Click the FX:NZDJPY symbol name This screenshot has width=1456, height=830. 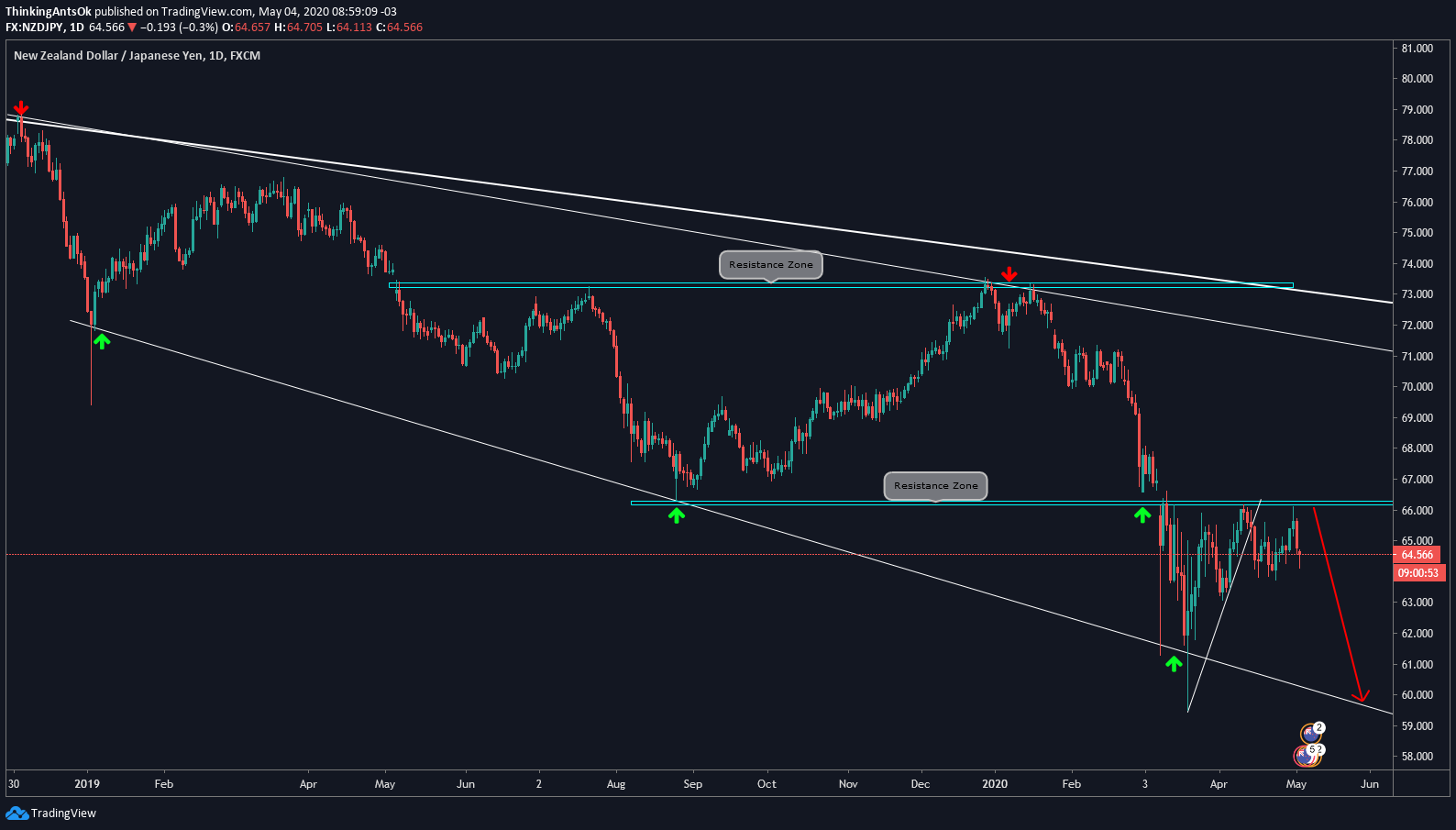(34, 28)
